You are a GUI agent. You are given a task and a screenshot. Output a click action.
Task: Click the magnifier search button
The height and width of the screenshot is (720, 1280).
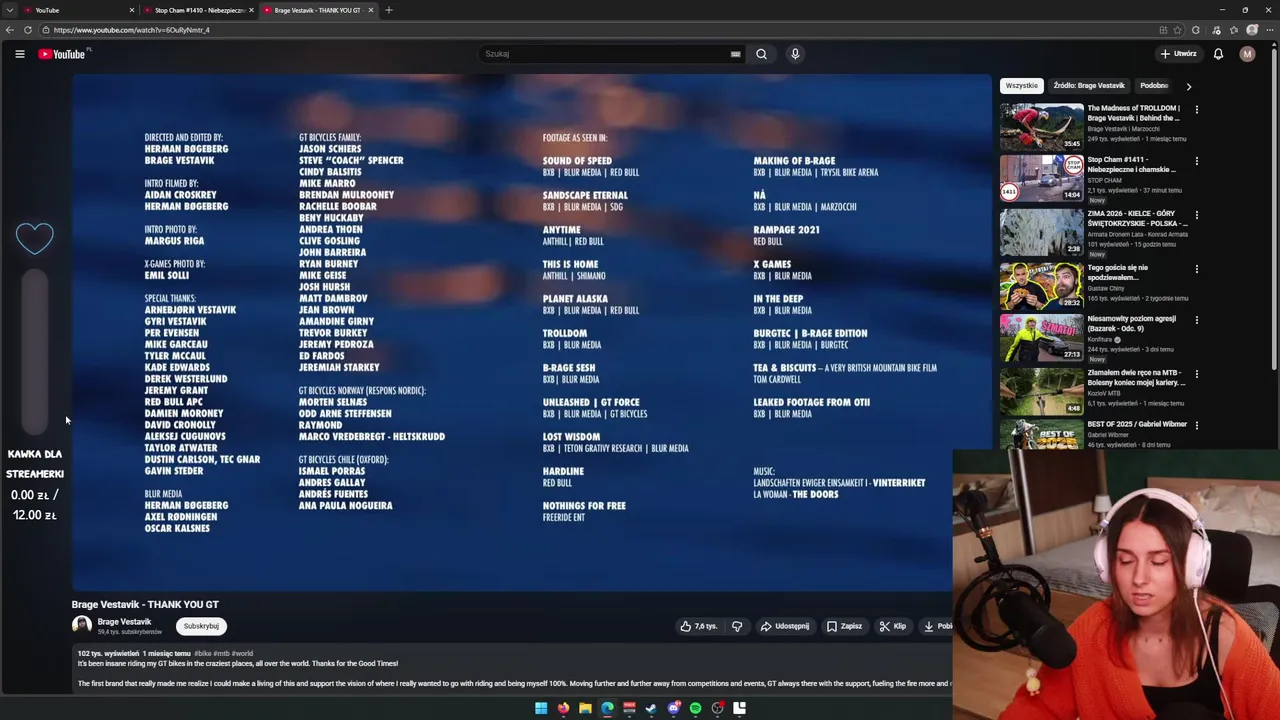pyautogui.click(x=761, y=54)
